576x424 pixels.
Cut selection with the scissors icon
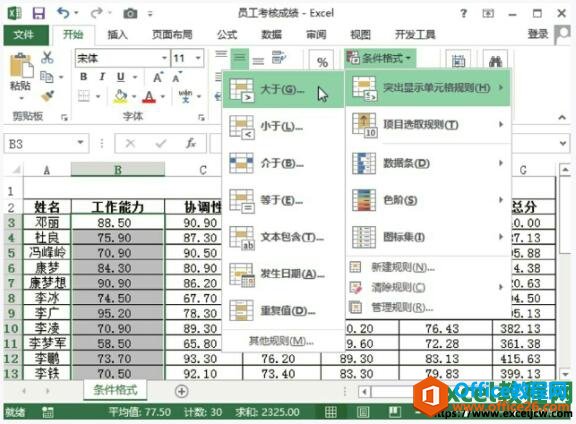point(47,57)
